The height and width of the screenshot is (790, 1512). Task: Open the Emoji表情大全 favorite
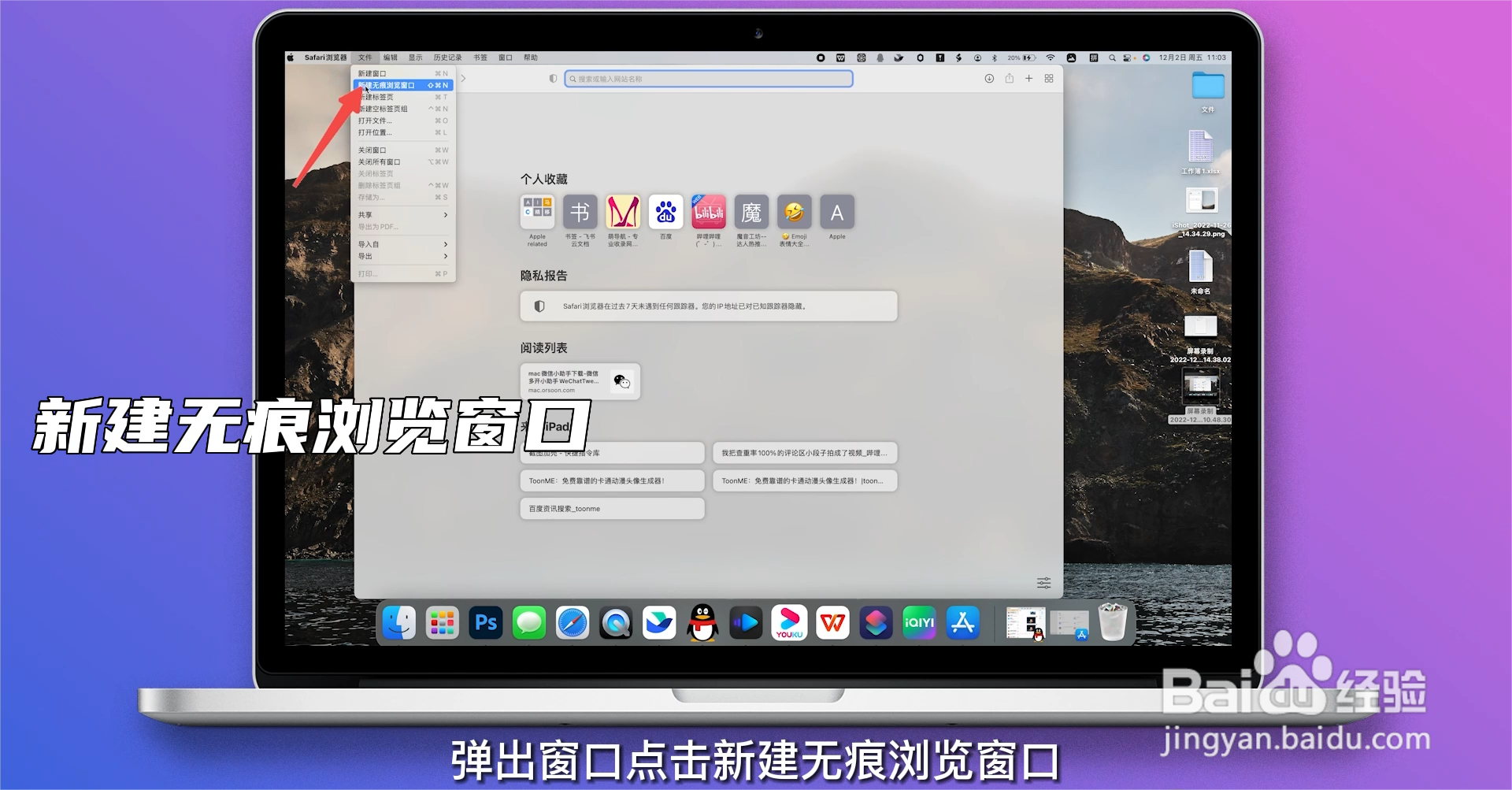pyautogui.click(x=794, y=211)
